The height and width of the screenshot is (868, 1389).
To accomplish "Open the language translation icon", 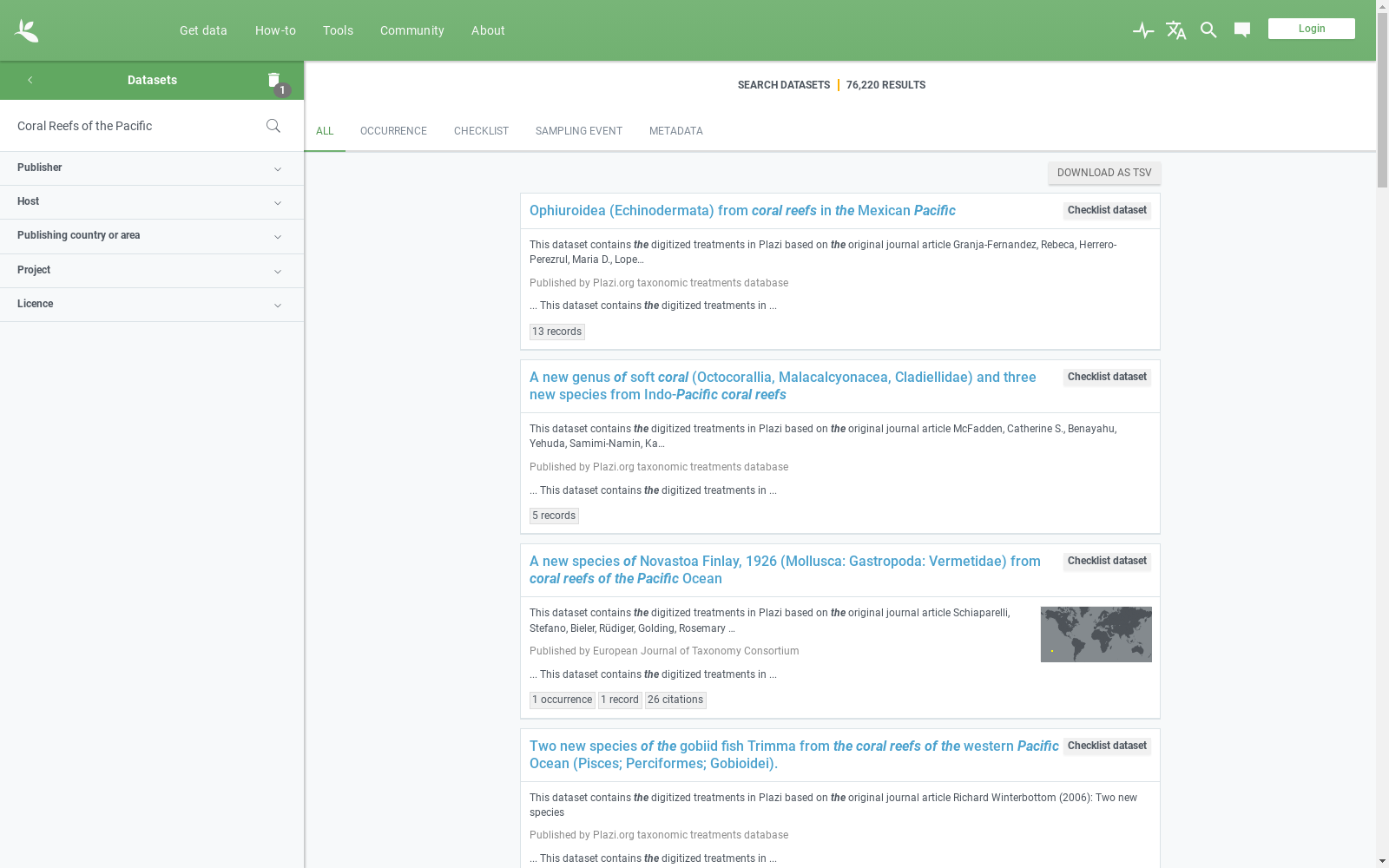I will point(1175,30).
